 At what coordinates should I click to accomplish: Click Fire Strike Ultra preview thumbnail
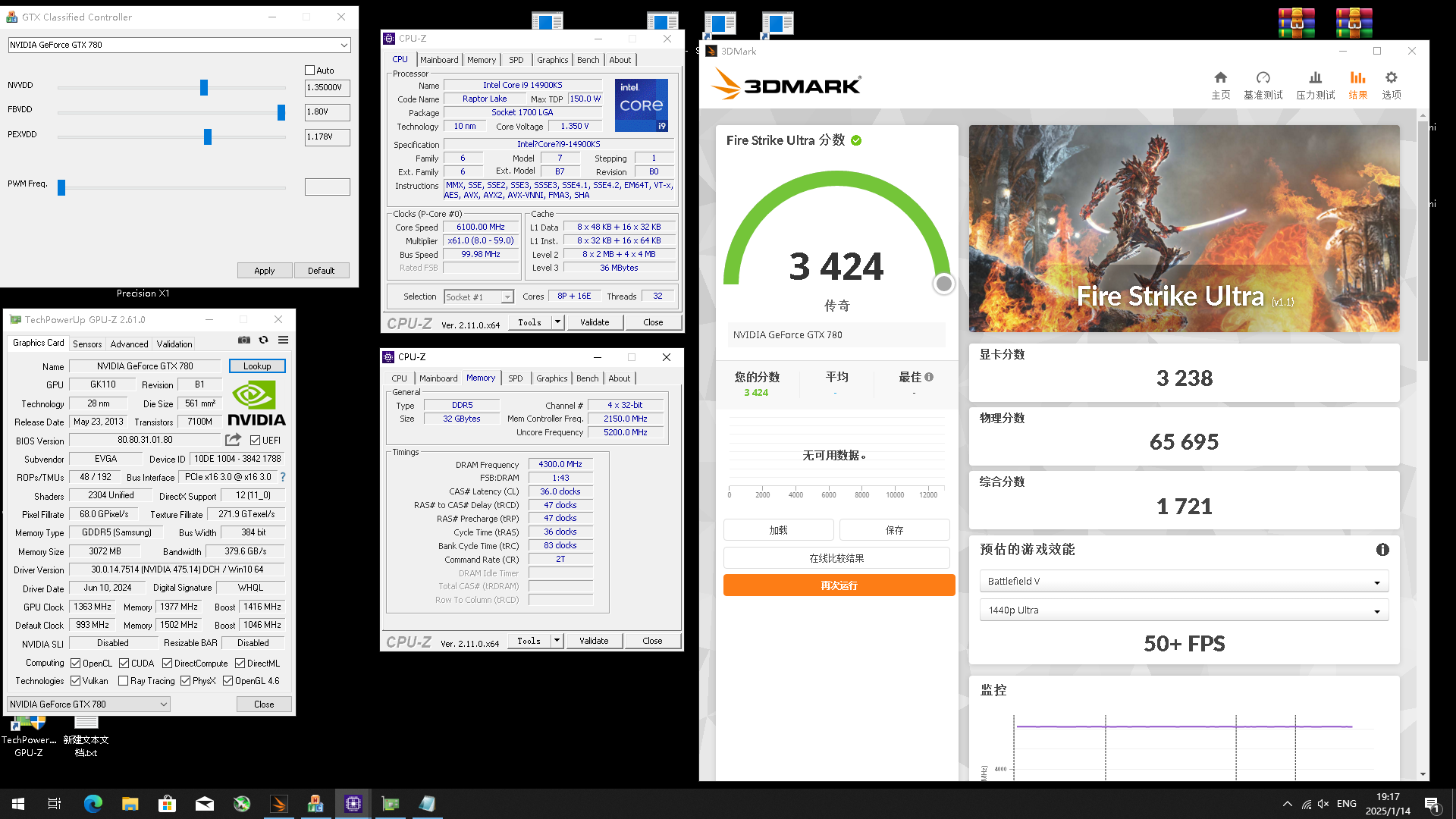(x=1184, y=228)
